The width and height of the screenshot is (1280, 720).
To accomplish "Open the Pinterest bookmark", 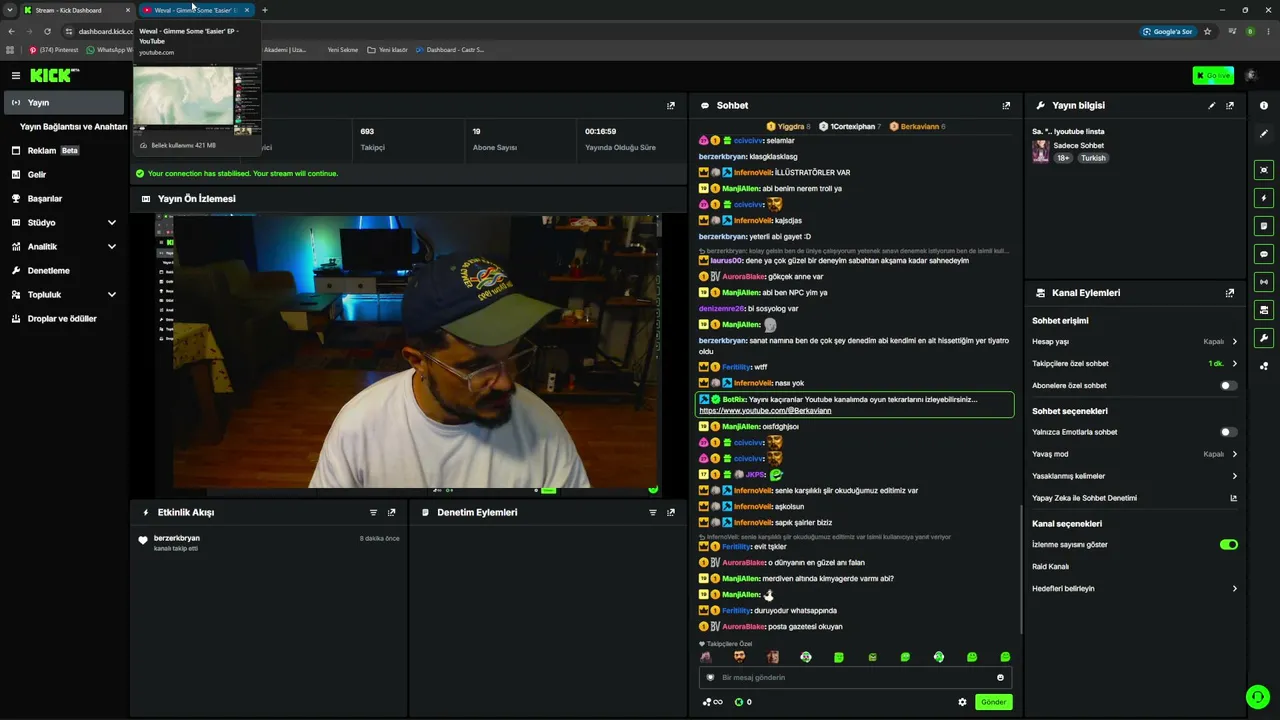I will 54,49.
